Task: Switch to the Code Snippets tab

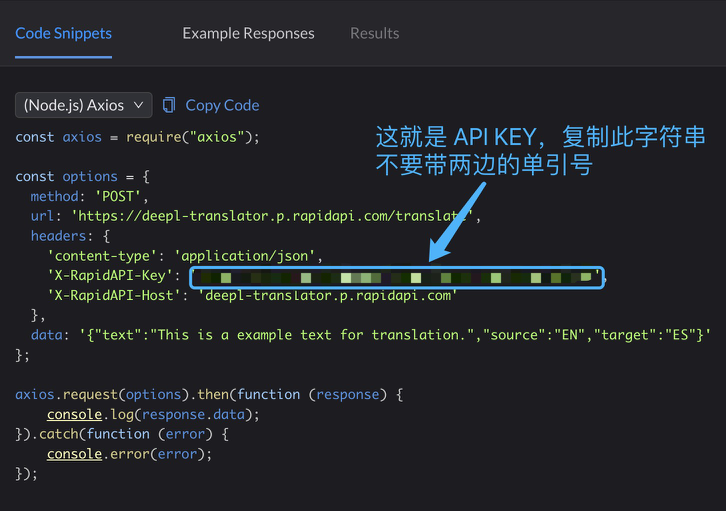Action: (63, 33)
